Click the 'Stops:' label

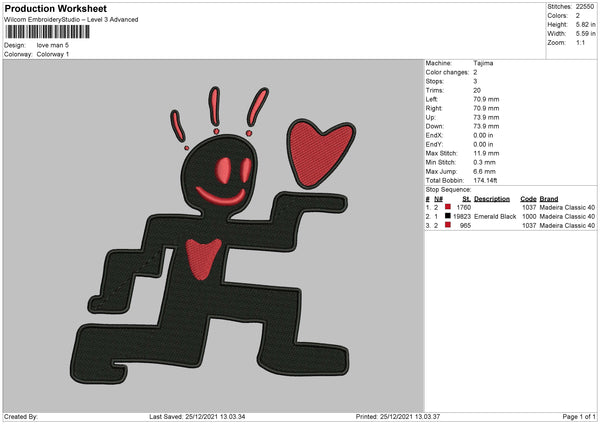pos(435,82)
